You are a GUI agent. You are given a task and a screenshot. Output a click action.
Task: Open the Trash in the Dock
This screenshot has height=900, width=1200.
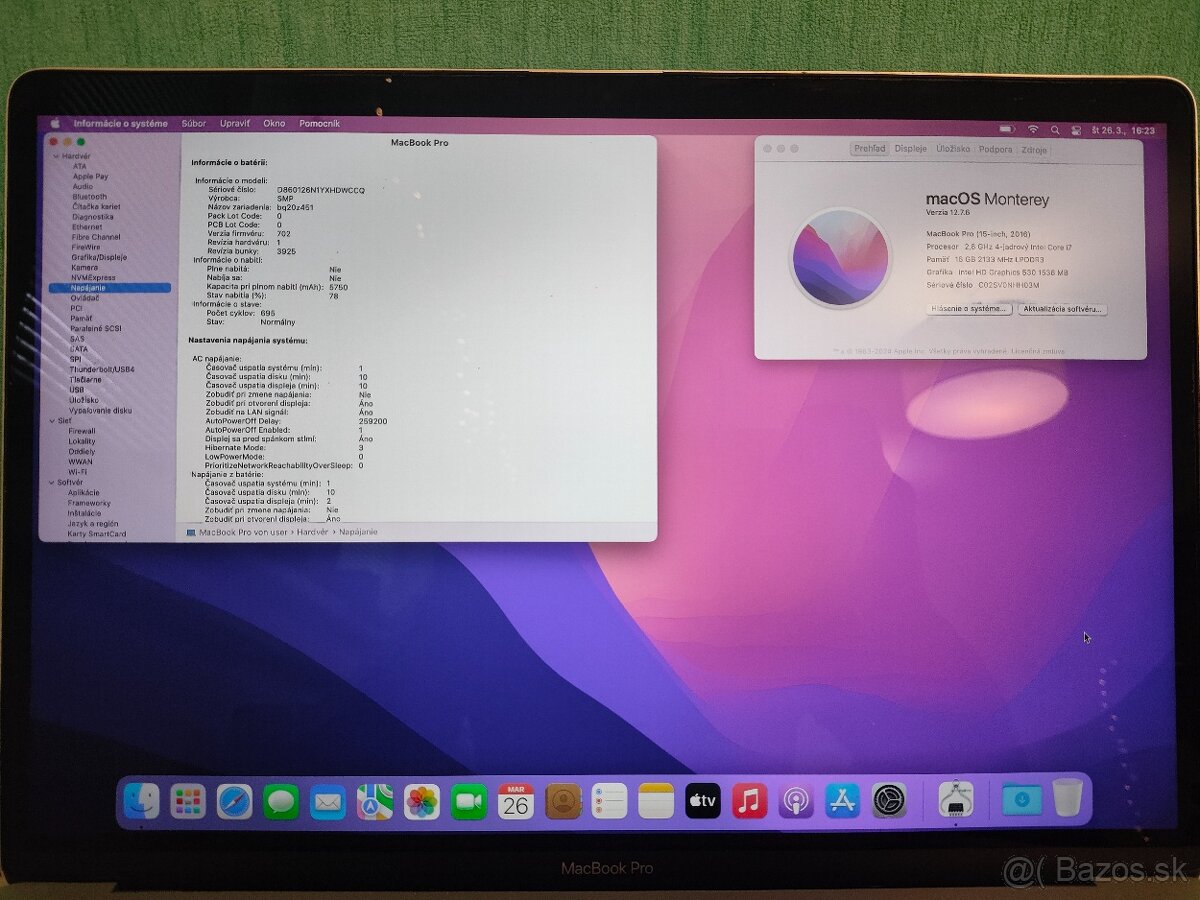click(x=1067, y=797)
